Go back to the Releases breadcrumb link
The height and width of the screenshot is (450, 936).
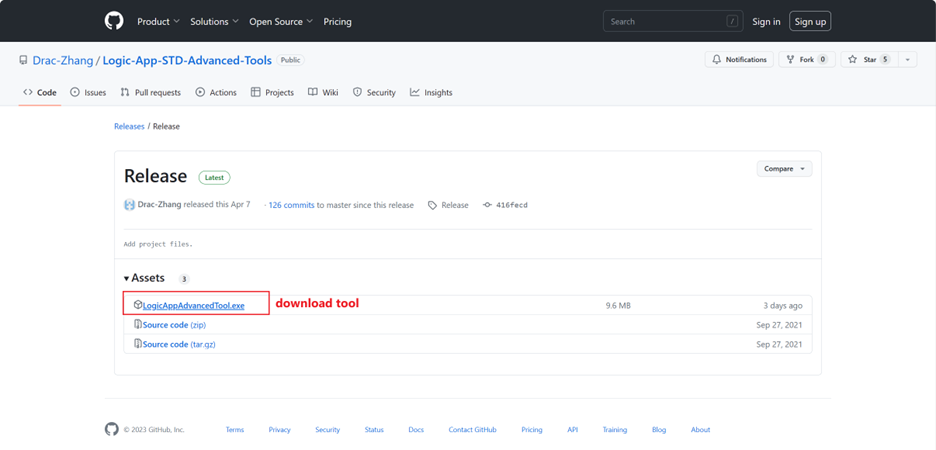(x=129, y=127)
